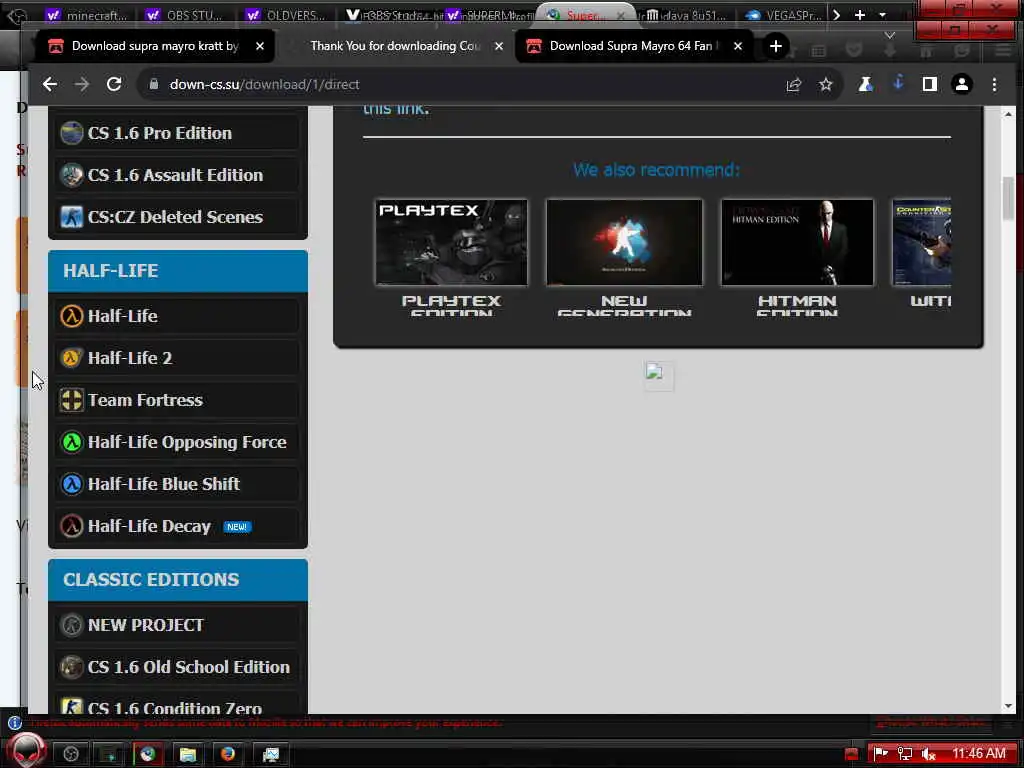Click the CLASSIC EDITIONS section header

(178, 580)
